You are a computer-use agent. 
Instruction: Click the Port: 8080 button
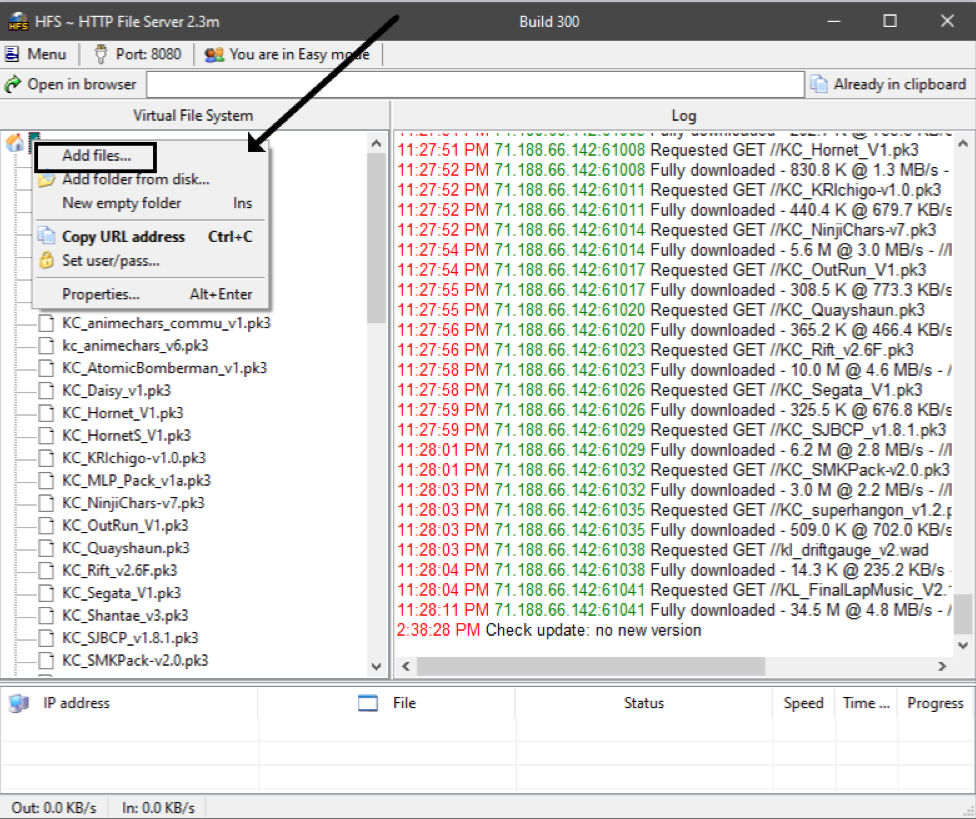click(x=138, y=54)
